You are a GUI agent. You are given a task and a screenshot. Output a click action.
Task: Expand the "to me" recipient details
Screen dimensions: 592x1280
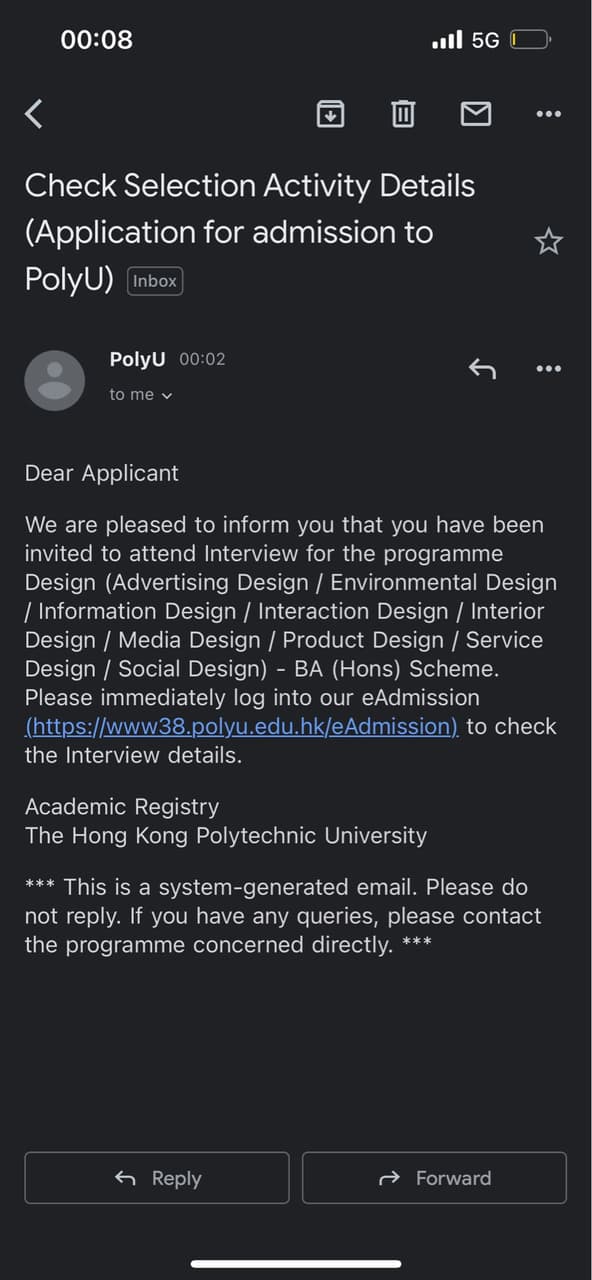tap(141, 395)
